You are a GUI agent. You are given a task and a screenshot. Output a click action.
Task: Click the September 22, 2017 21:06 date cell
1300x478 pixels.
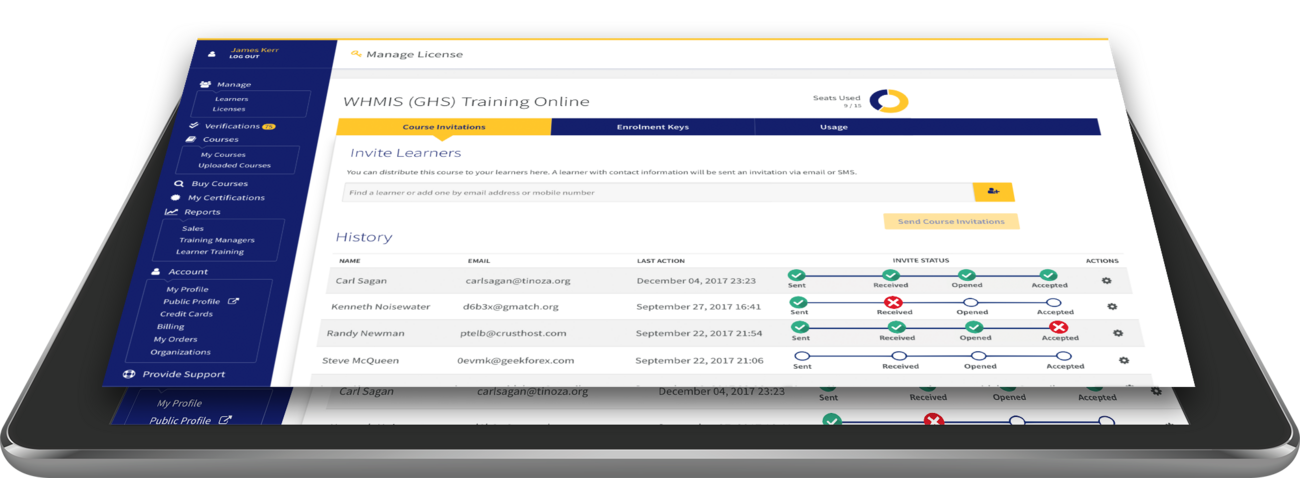point(698,360)
